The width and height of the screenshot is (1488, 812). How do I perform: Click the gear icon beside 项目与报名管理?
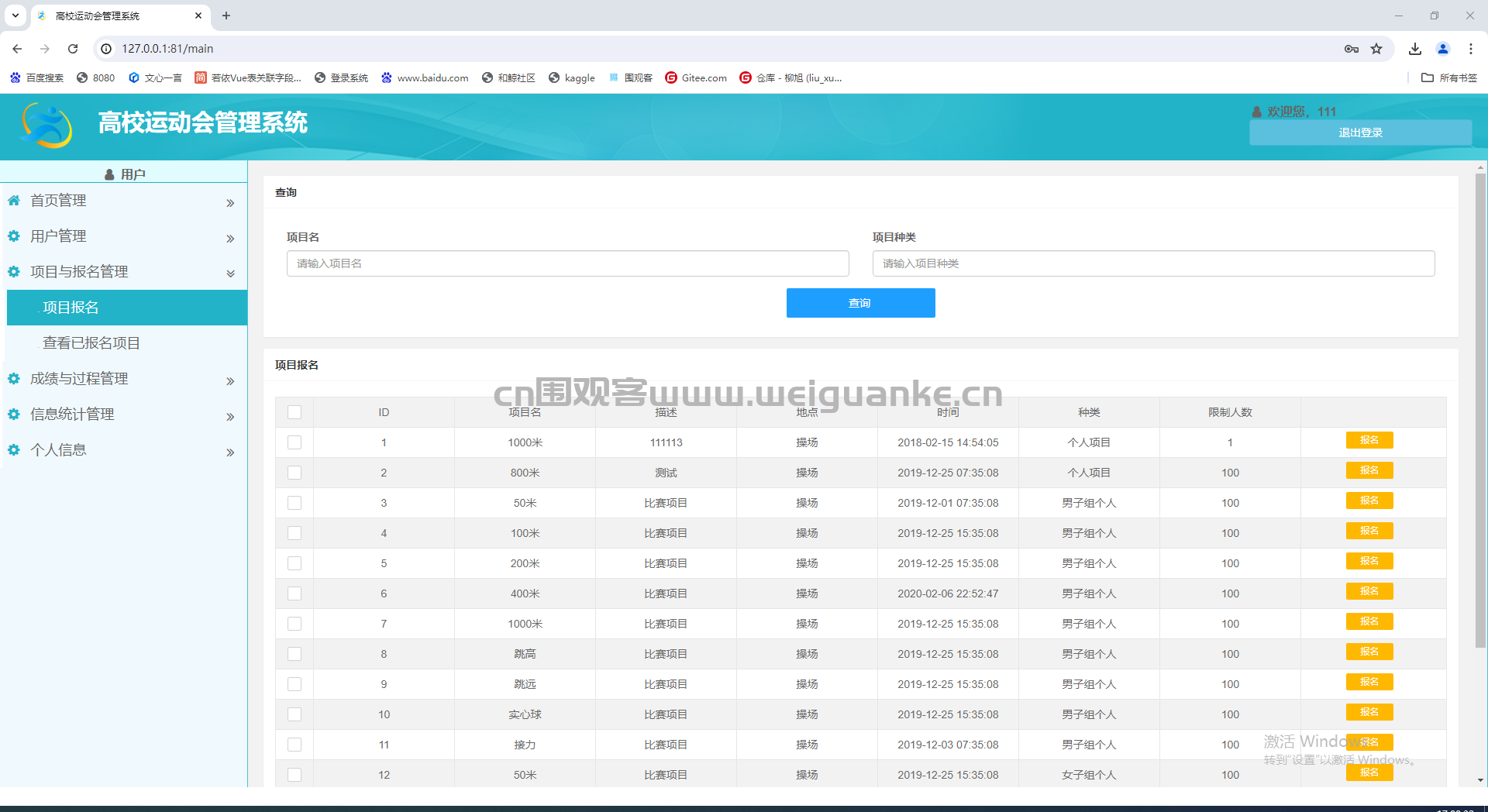14,271
